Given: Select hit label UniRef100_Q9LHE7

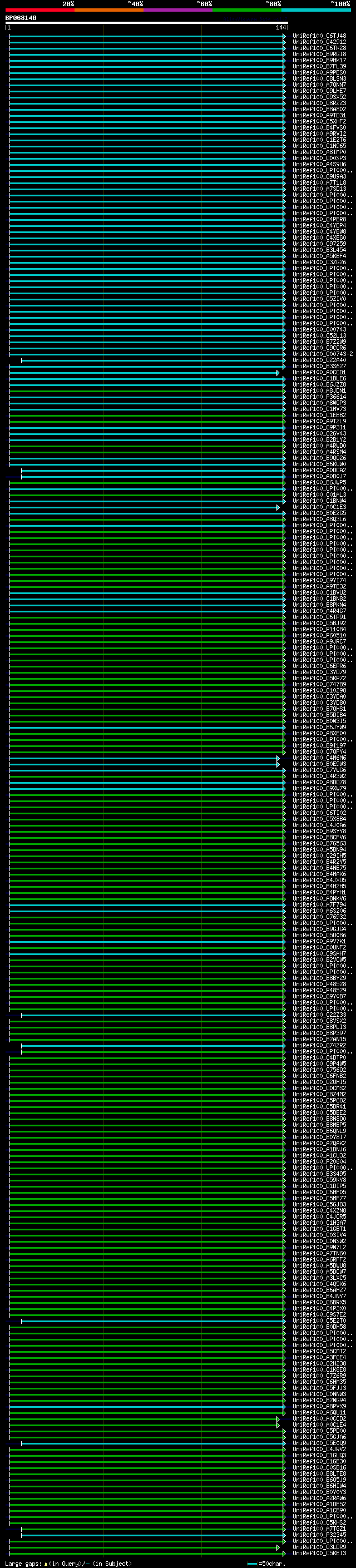Looking at the screenshot, I should click(x=319, y=91).
